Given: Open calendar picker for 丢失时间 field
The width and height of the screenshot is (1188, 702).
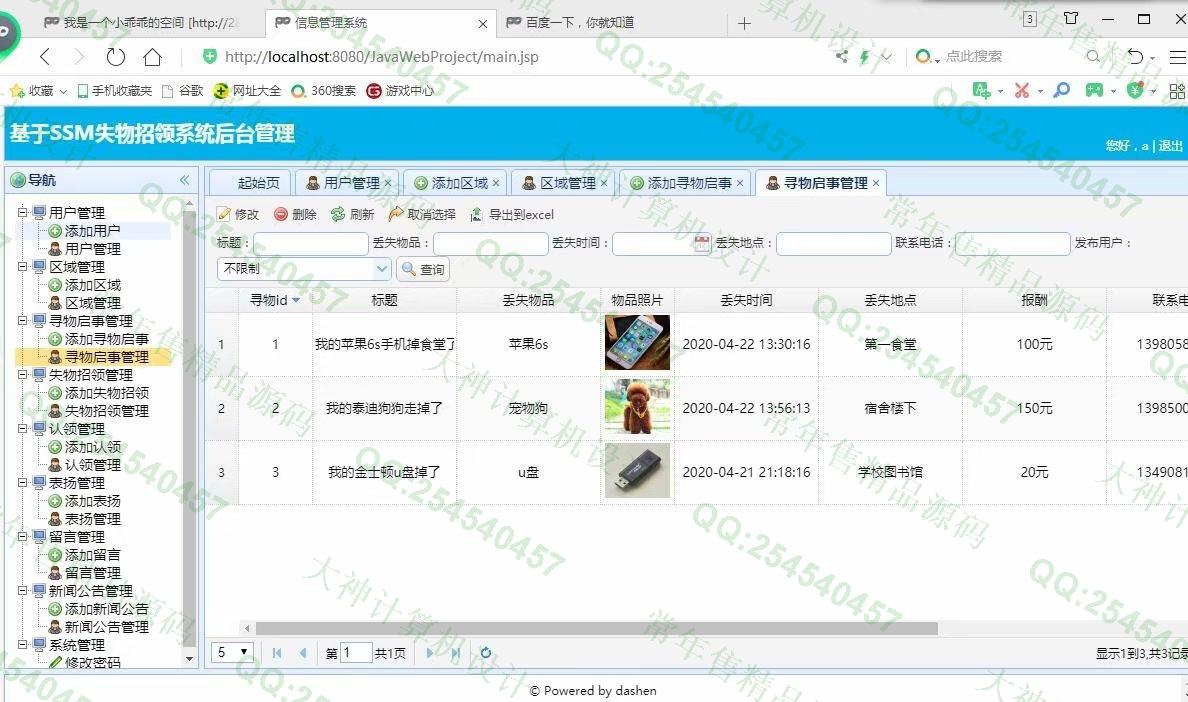Looking at the screenshot, I should click(702, 243).
